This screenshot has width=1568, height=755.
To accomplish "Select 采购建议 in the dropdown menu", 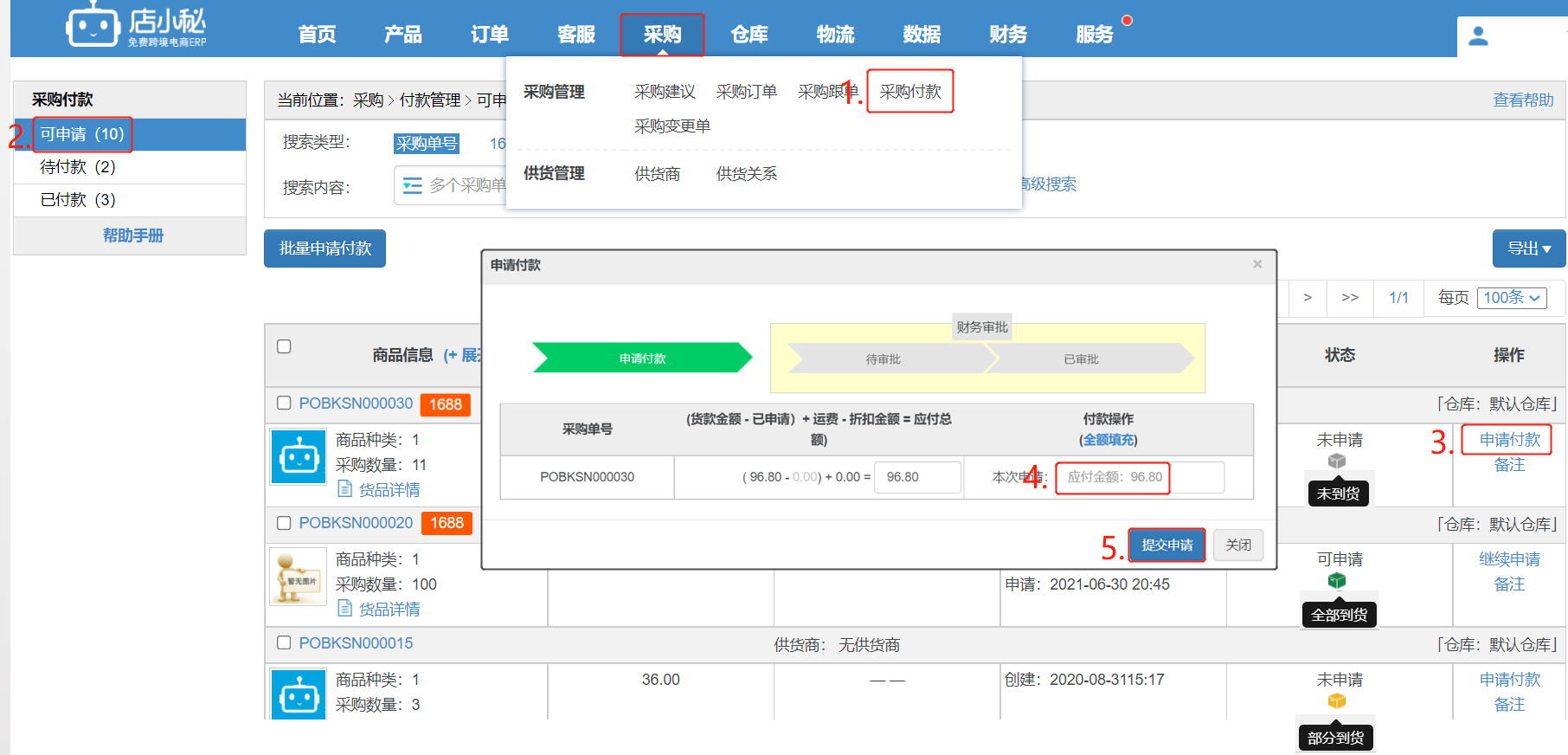I will tap(665, 92).
